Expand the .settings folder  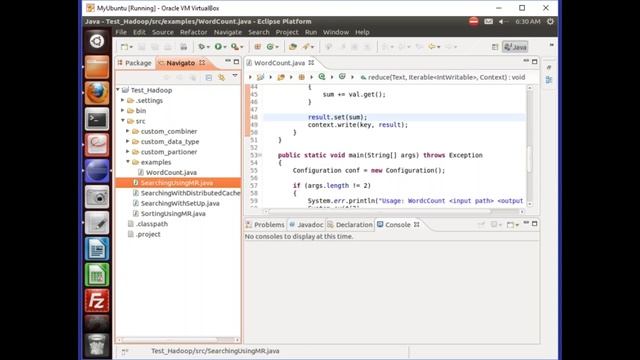[122, 100]
